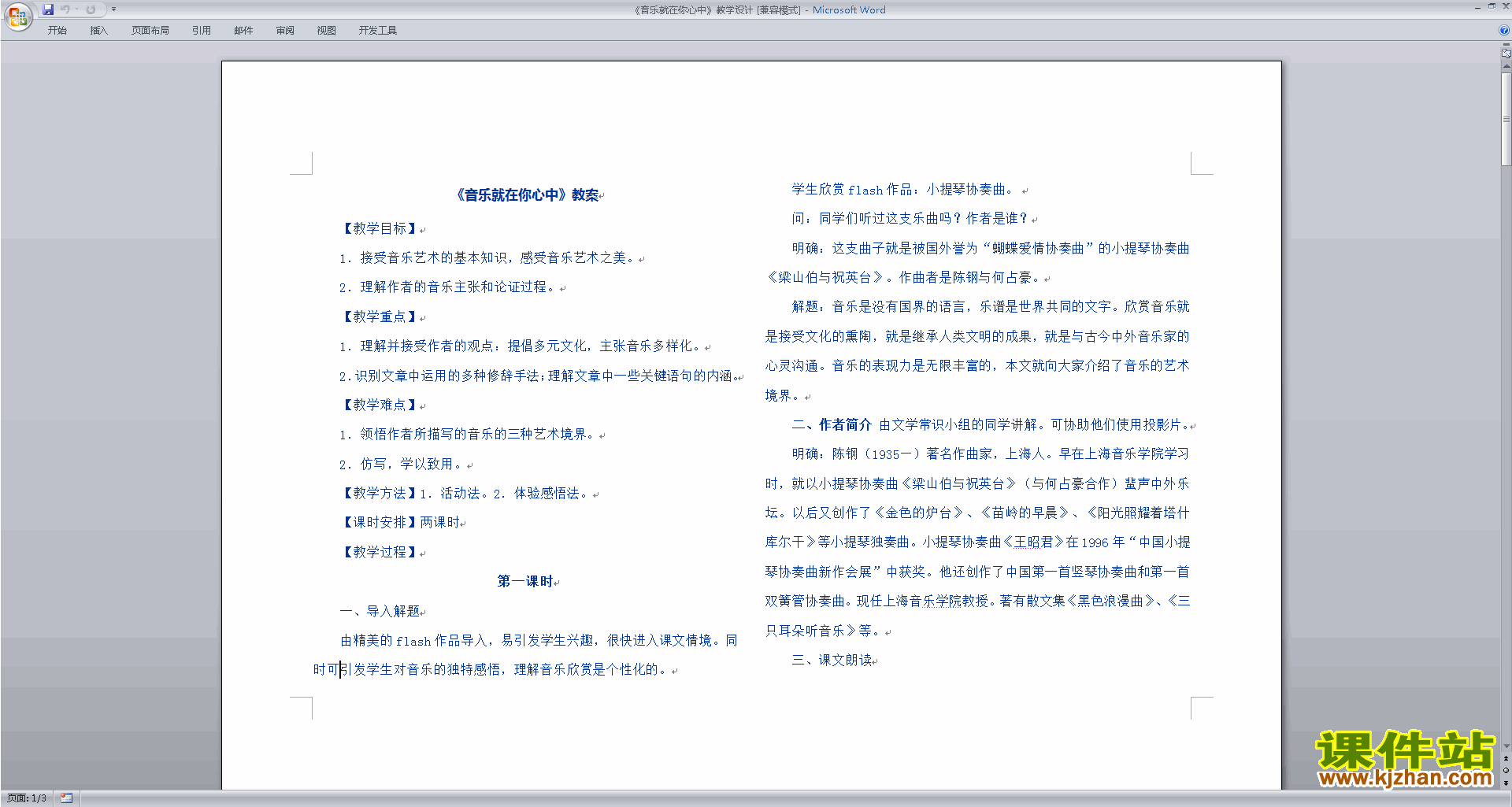Restore down the Word window
This screenshot has height=807, width=1512.
coord(1492,6)
